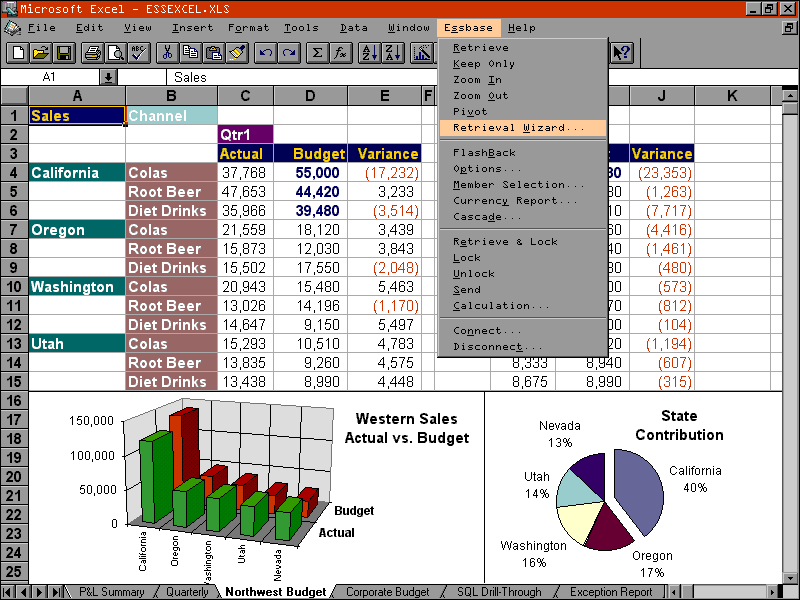
Task: Open the Edit menu
Action: coord(90,28)
